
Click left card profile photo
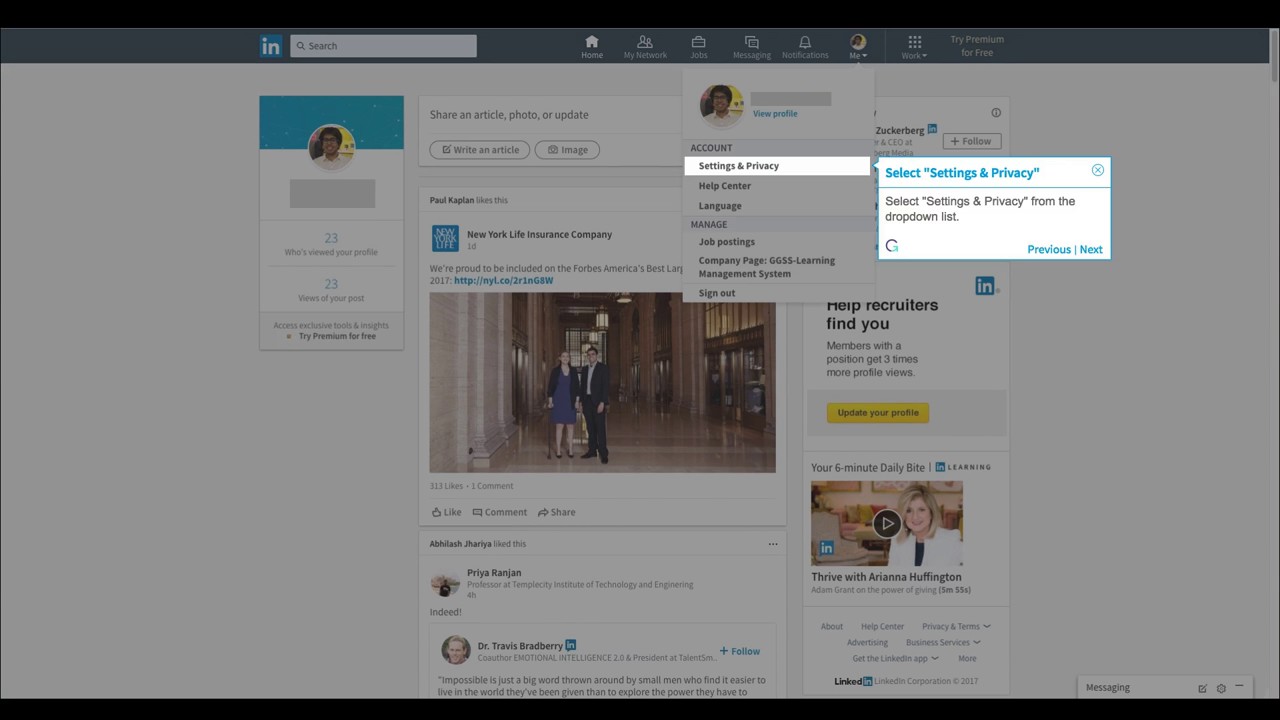tap(331, 148)
